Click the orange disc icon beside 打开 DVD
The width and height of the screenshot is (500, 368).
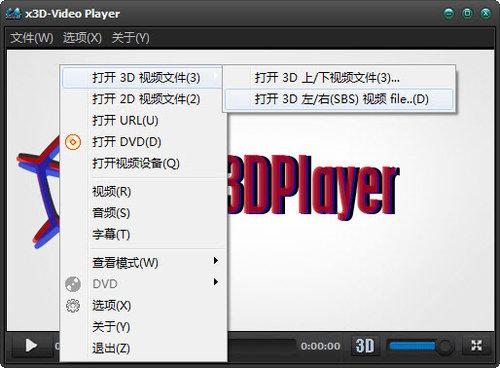[x=73, y=142]
